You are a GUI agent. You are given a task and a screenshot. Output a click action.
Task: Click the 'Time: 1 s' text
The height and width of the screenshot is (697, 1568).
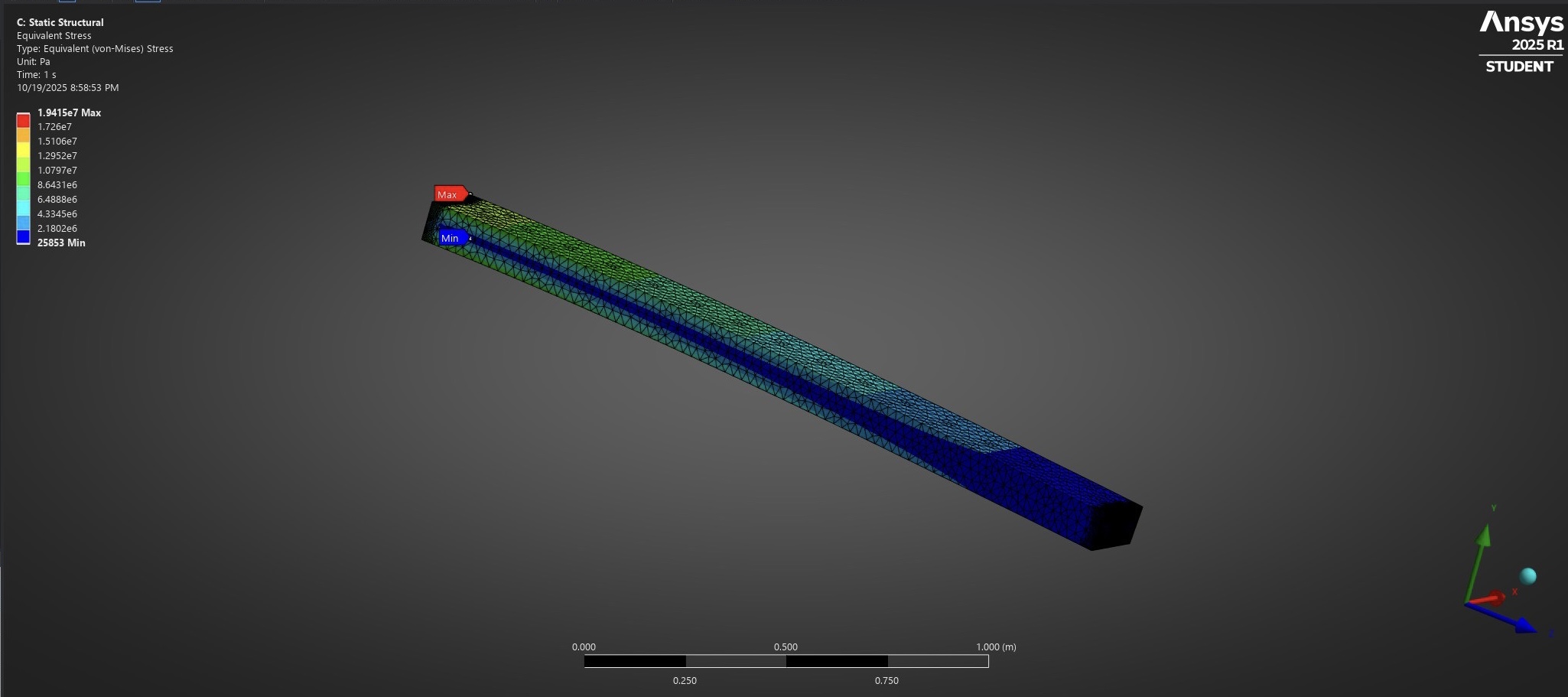[x=37, y=74]
